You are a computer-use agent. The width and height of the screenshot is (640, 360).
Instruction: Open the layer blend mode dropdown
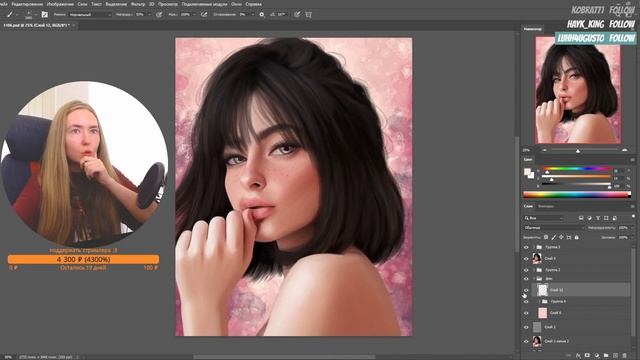pos(554,228)
